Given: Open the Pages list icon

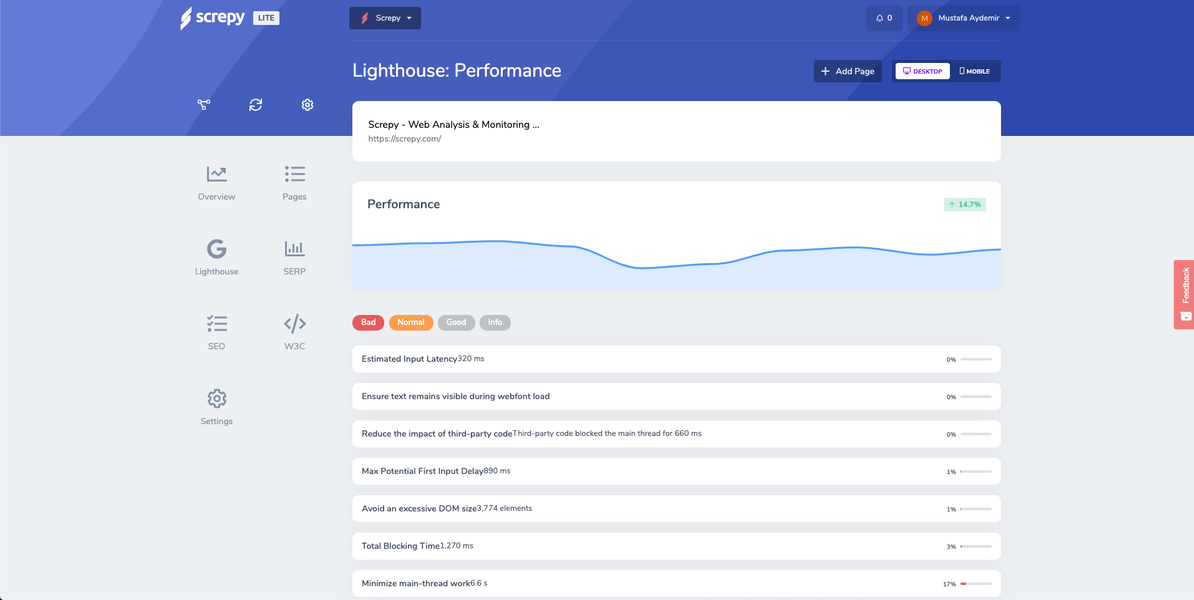Looking at the screenshot, I should [x=295, y=174].
